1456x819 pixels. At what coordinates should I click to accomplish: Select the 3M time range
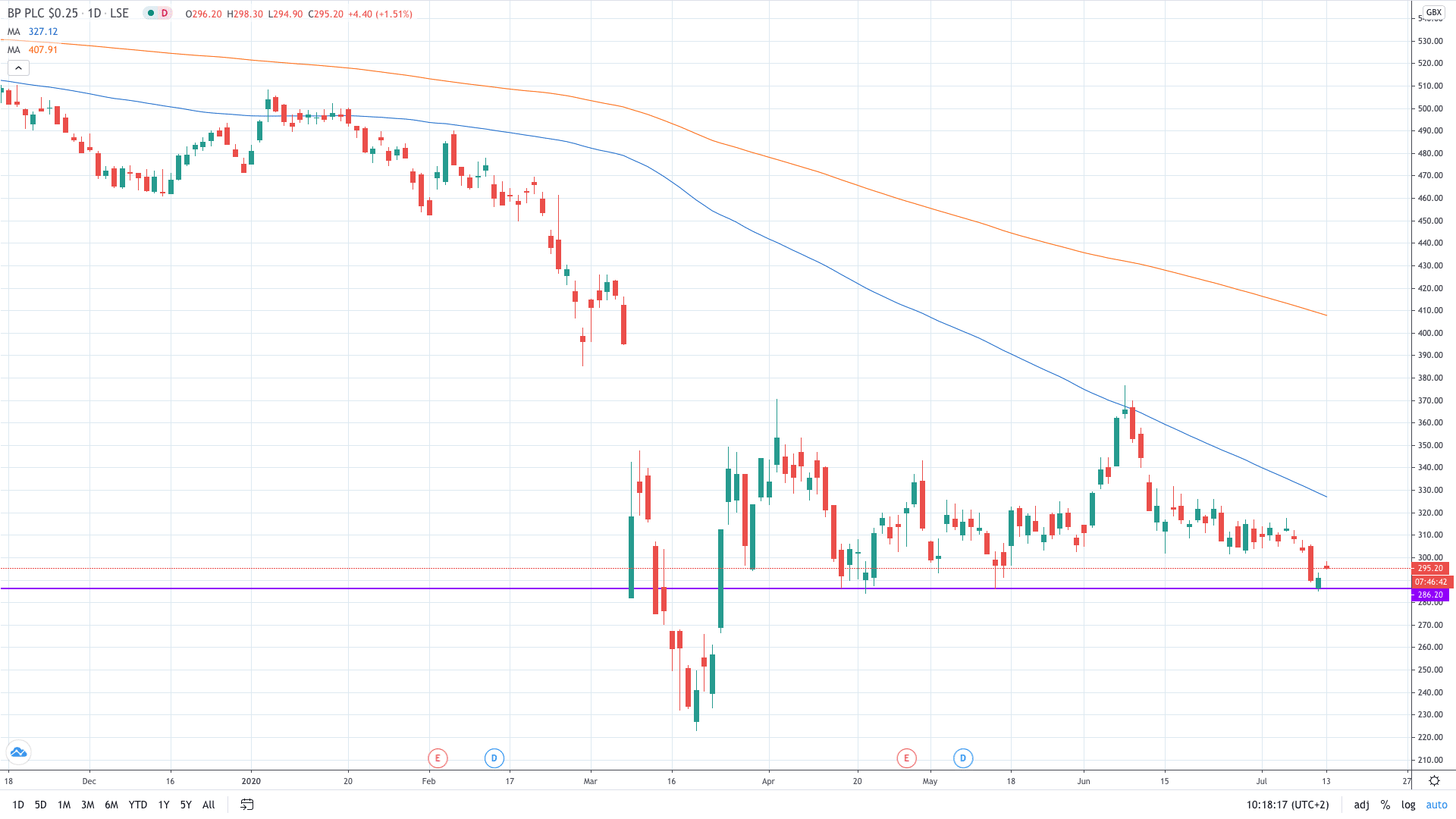click(x=88, y=805)
